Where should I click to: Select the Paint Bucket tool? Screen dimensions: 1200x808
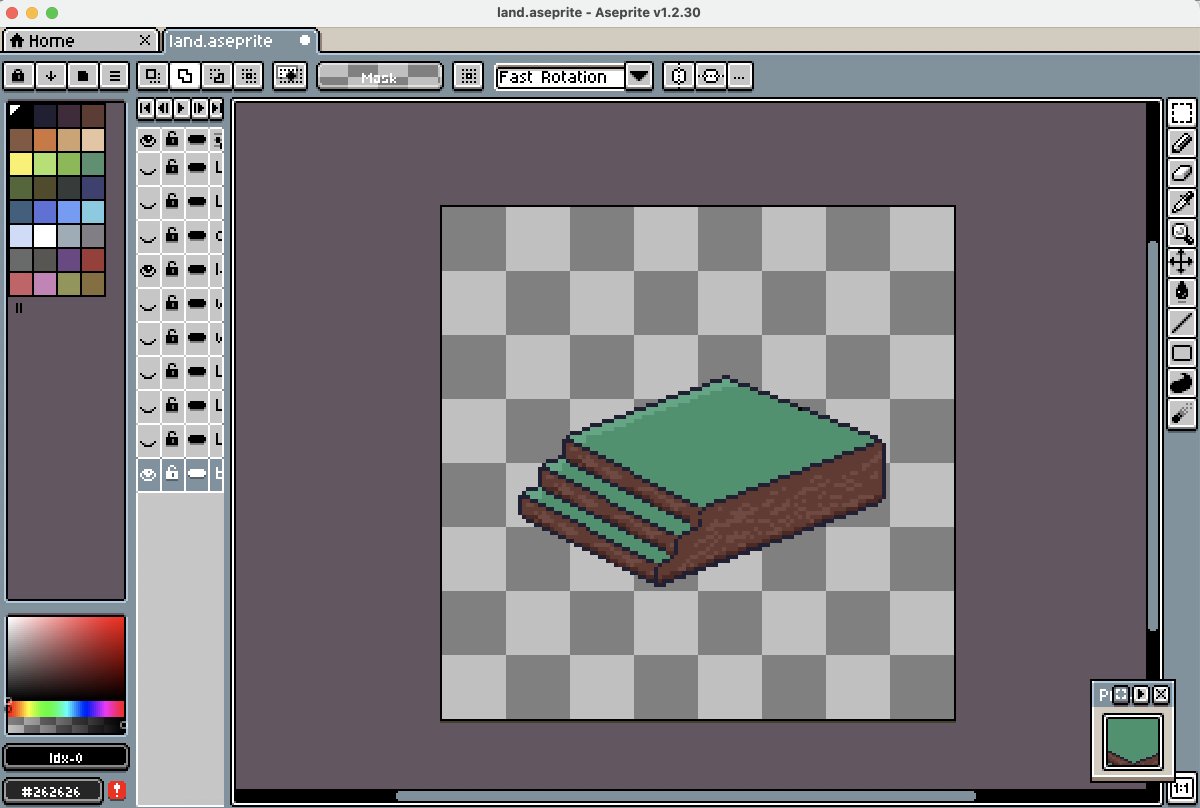(x=1182, y=293)
